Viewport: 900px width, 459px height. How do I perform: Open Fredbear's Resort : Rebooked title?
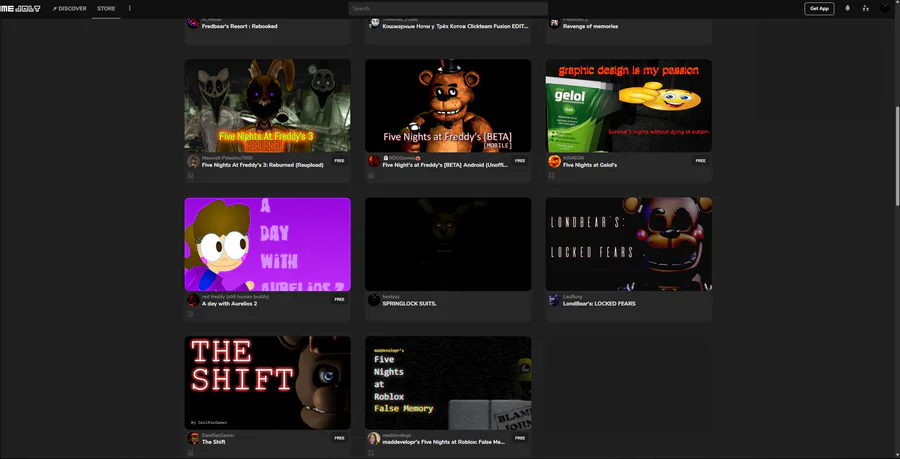[x=239, y=26]
